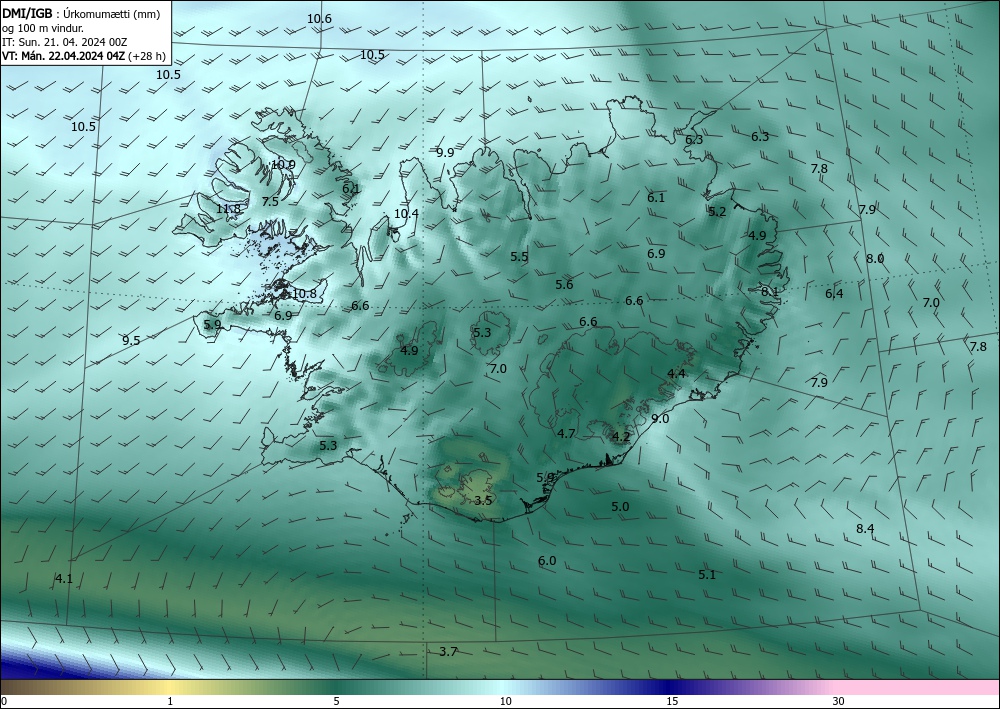Select the 10.9 value over the Westfjords
This screenshot has height=709, width=1000.
pyautogui.click(x=283, y=164)
